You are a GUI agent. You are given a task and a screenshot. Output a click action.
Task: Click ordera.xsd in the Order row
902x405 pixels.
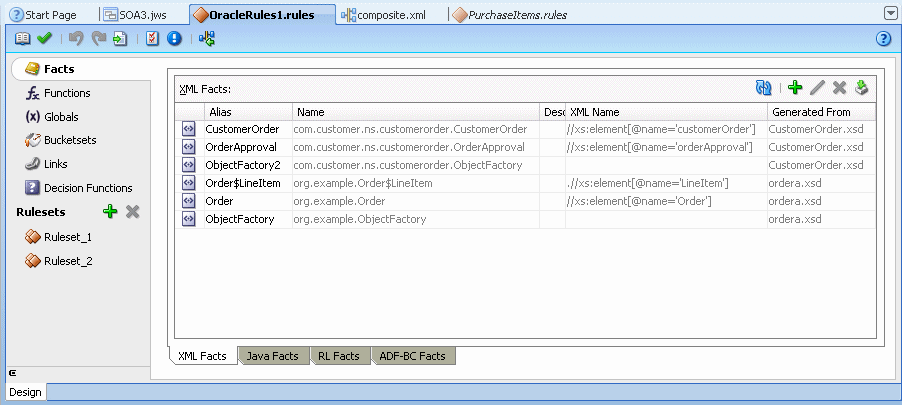coord(821,201)
